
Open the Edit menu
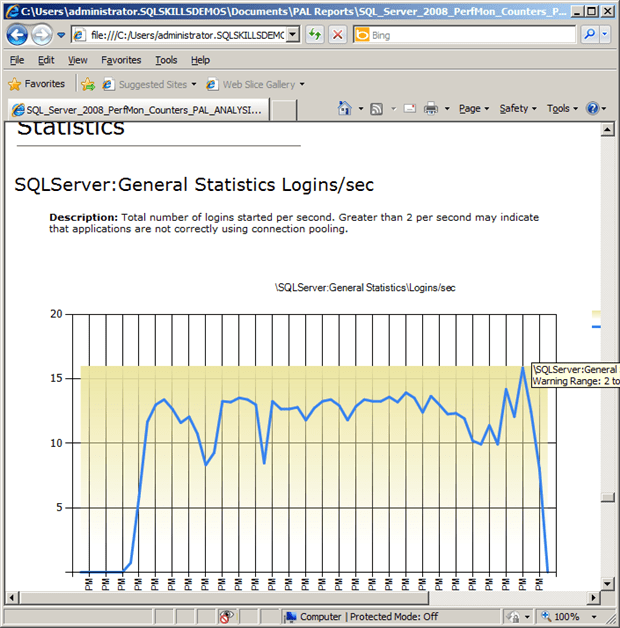coord(46,60)
